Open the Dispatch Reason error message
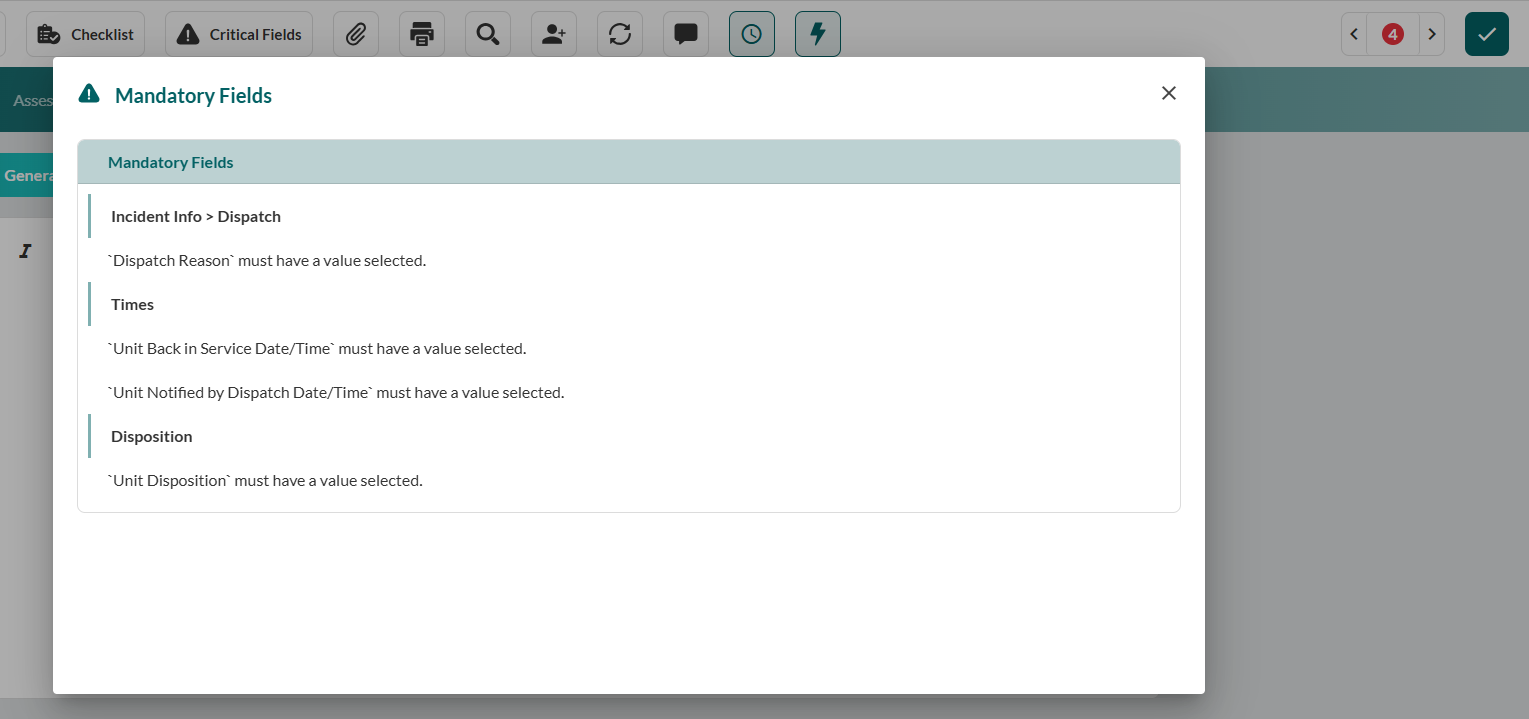1529x719 pixels. click(x=267, y=260)
